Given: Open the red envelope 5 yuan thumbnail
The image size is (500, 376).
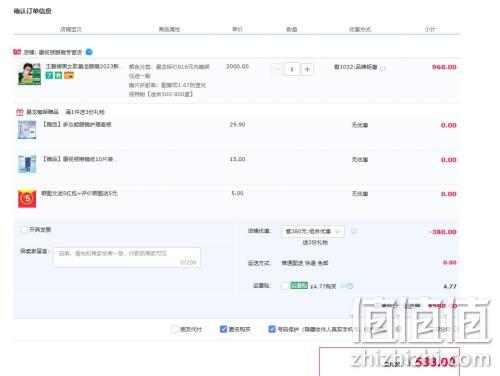Looking at the screenshot, I should click(x=27, y=198).
